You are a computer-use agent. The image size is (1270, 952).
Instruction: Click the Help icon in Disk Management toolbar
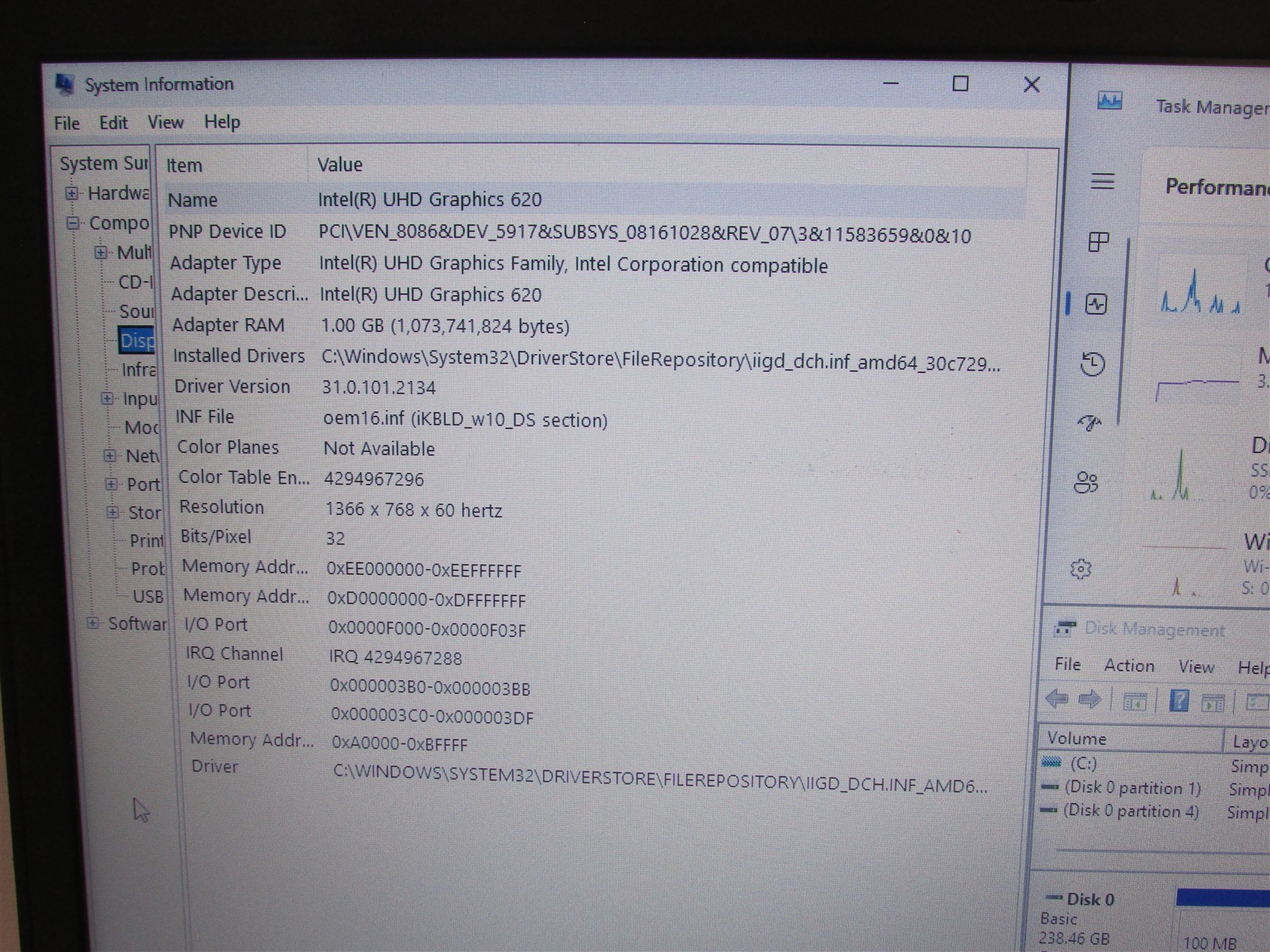click(1180, 701)
